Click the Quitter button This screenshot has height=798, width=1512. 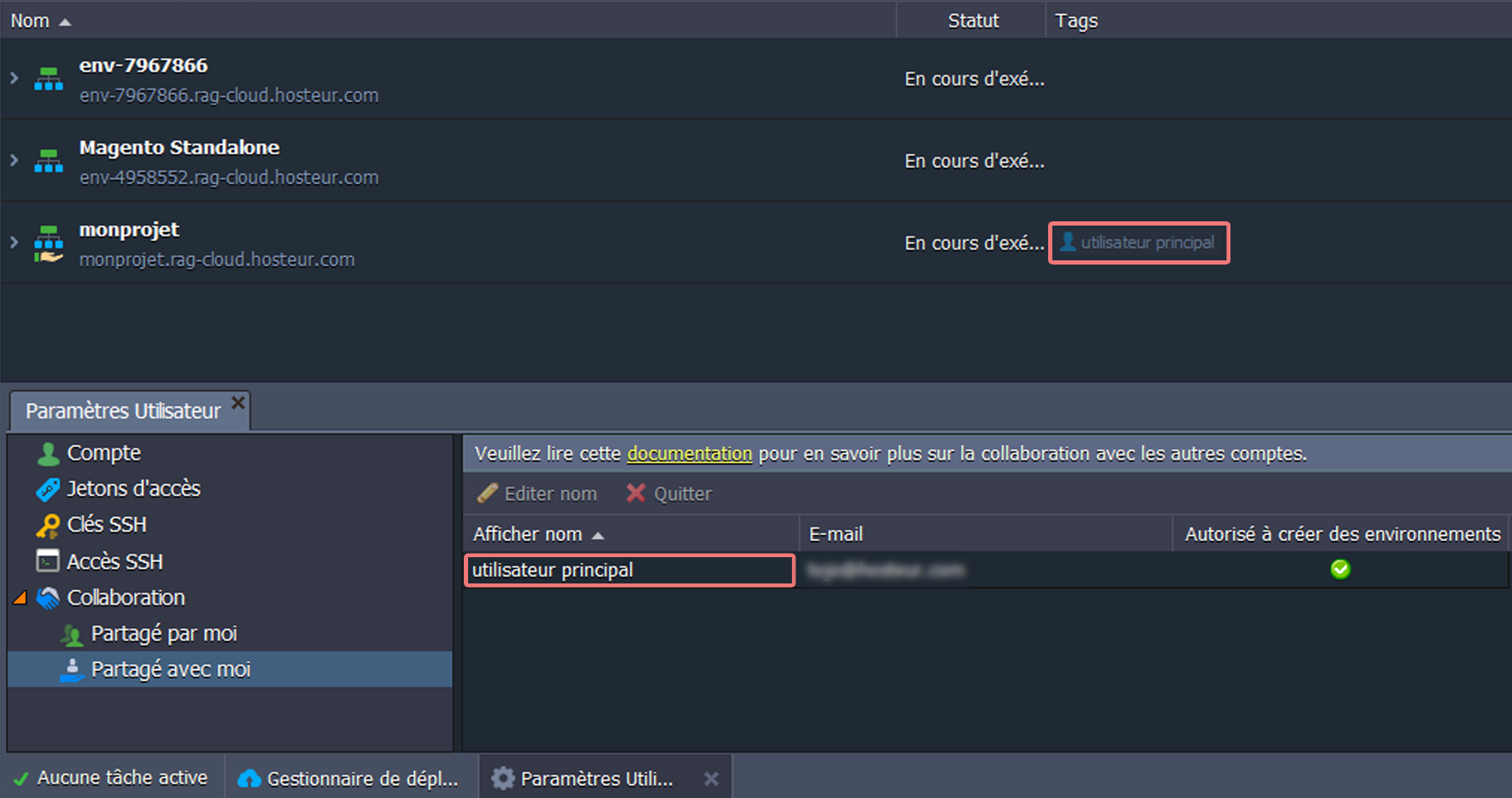669,494
